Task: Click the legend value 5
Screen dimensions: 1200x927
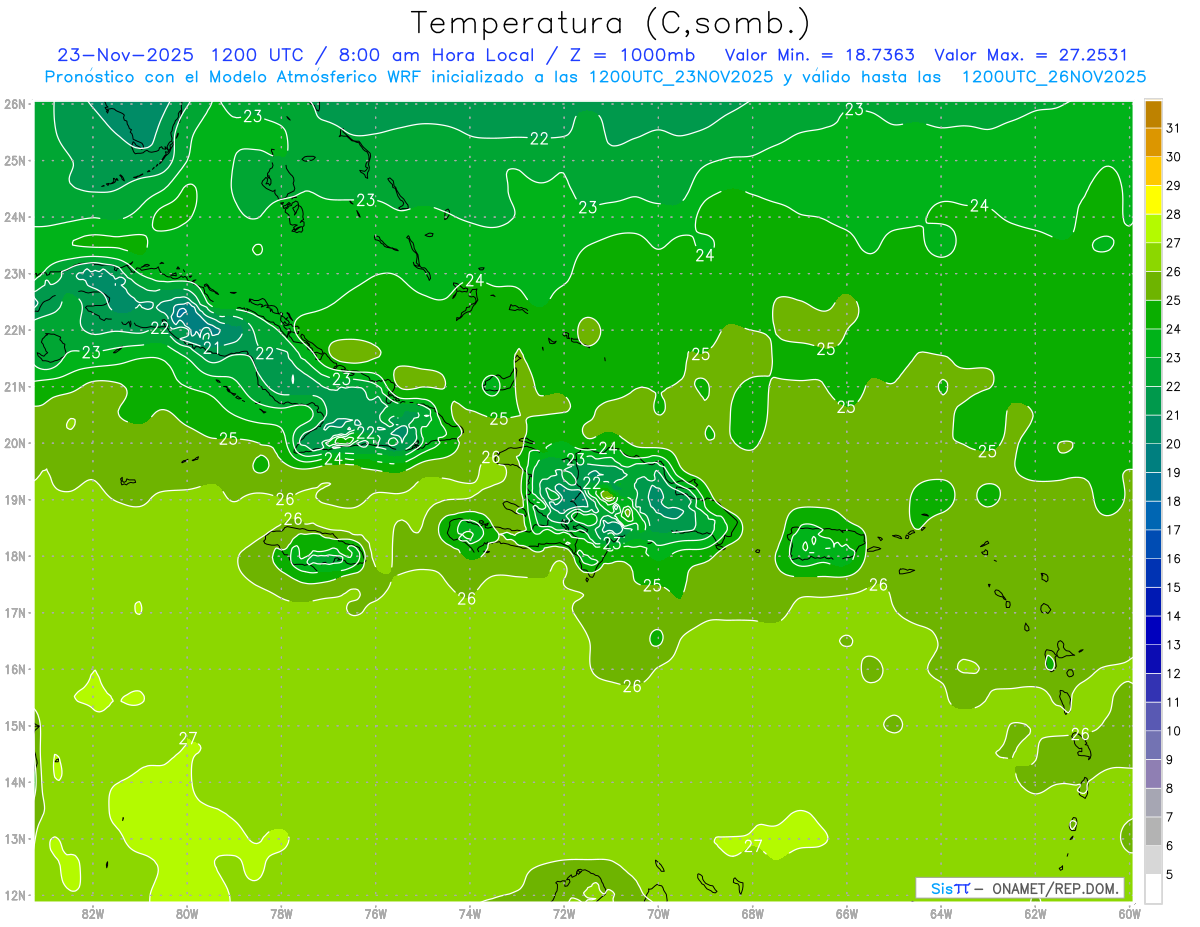Action: [x=1170, y=874]
